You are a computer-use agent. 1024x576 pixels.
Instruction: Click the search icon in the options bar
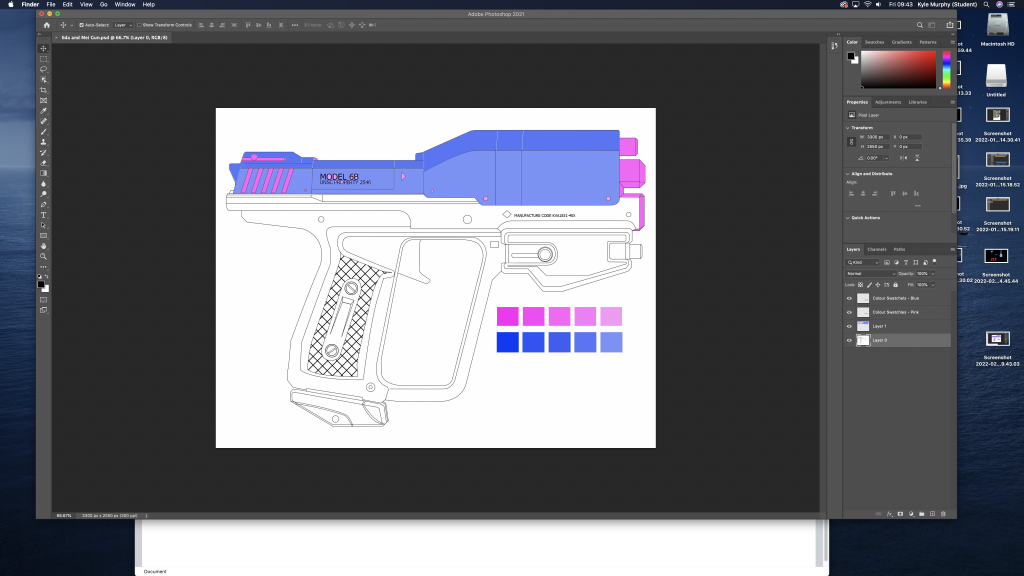920,25
